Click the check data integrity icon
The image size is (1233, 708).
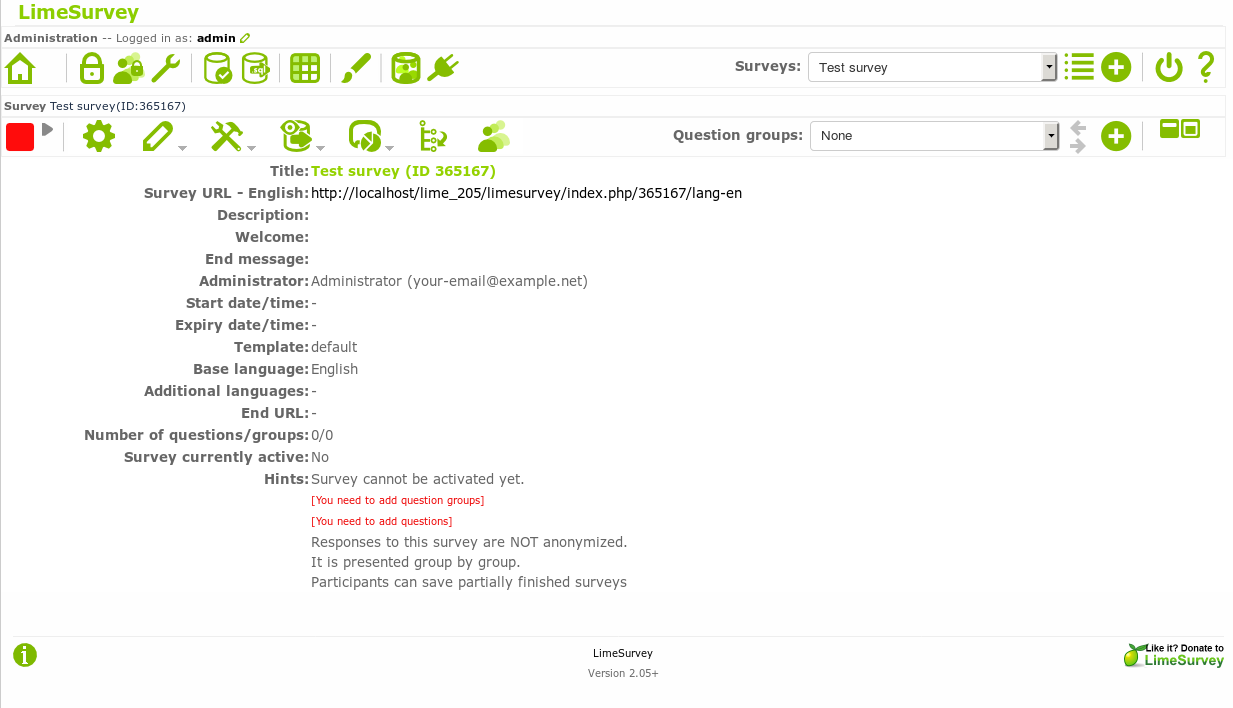217,68
